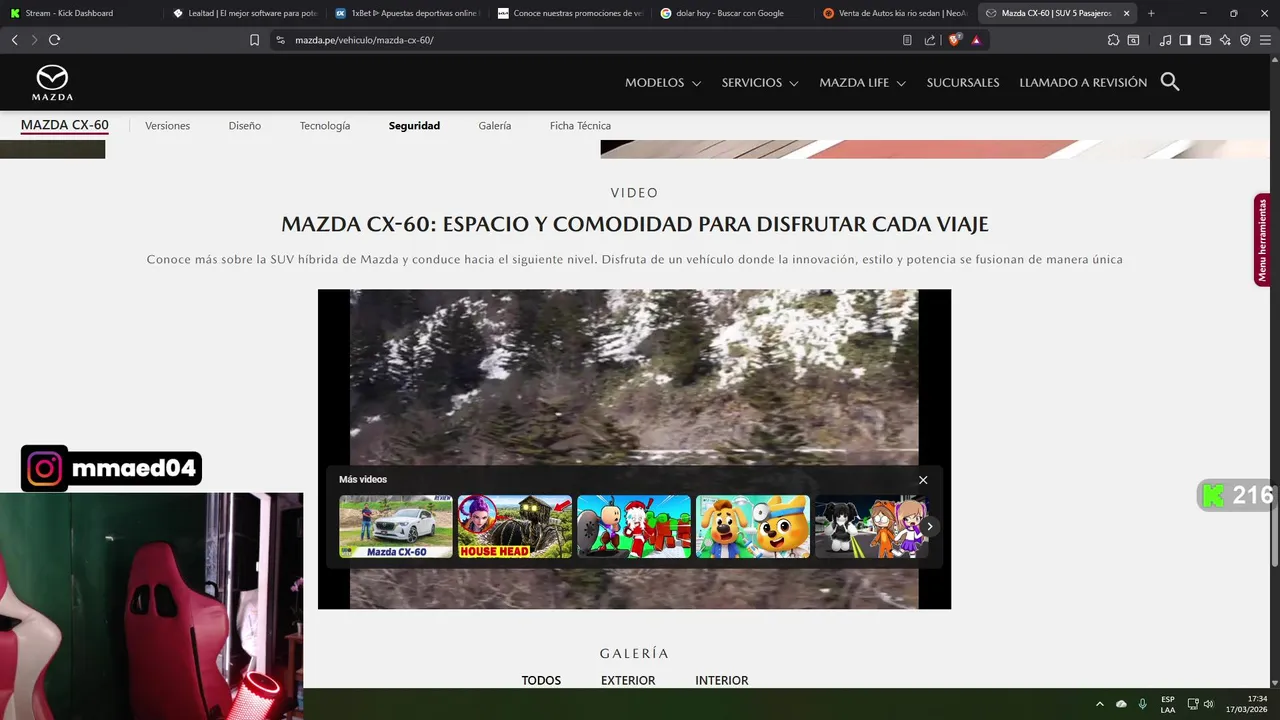
Task: Open LLAMADO A REVISIÓN link
Action: tap(1083, 83)
